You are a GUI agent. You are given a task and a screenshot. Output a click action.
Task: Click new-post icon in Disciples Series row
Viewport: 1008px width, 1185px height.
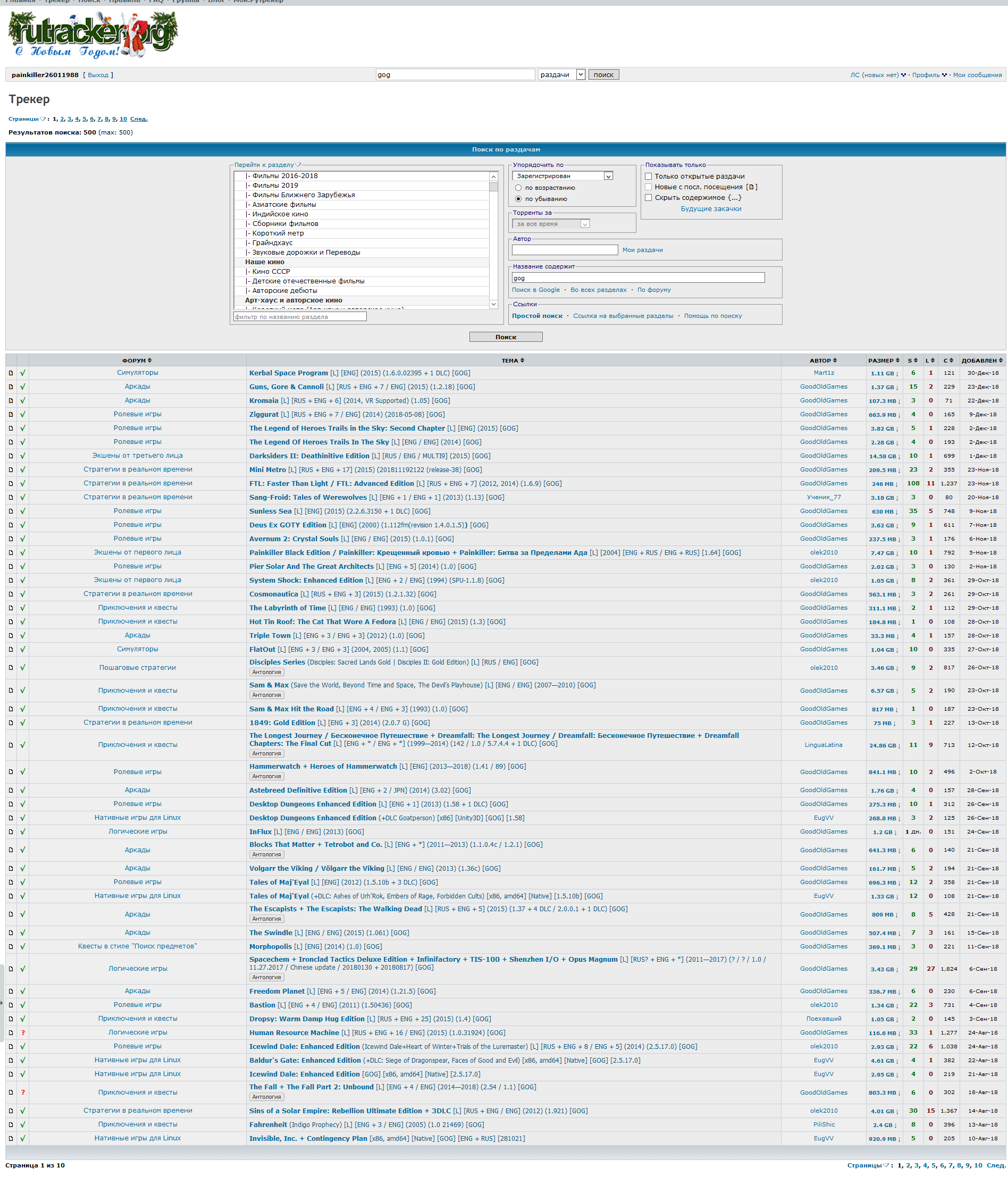coord(11,667)
